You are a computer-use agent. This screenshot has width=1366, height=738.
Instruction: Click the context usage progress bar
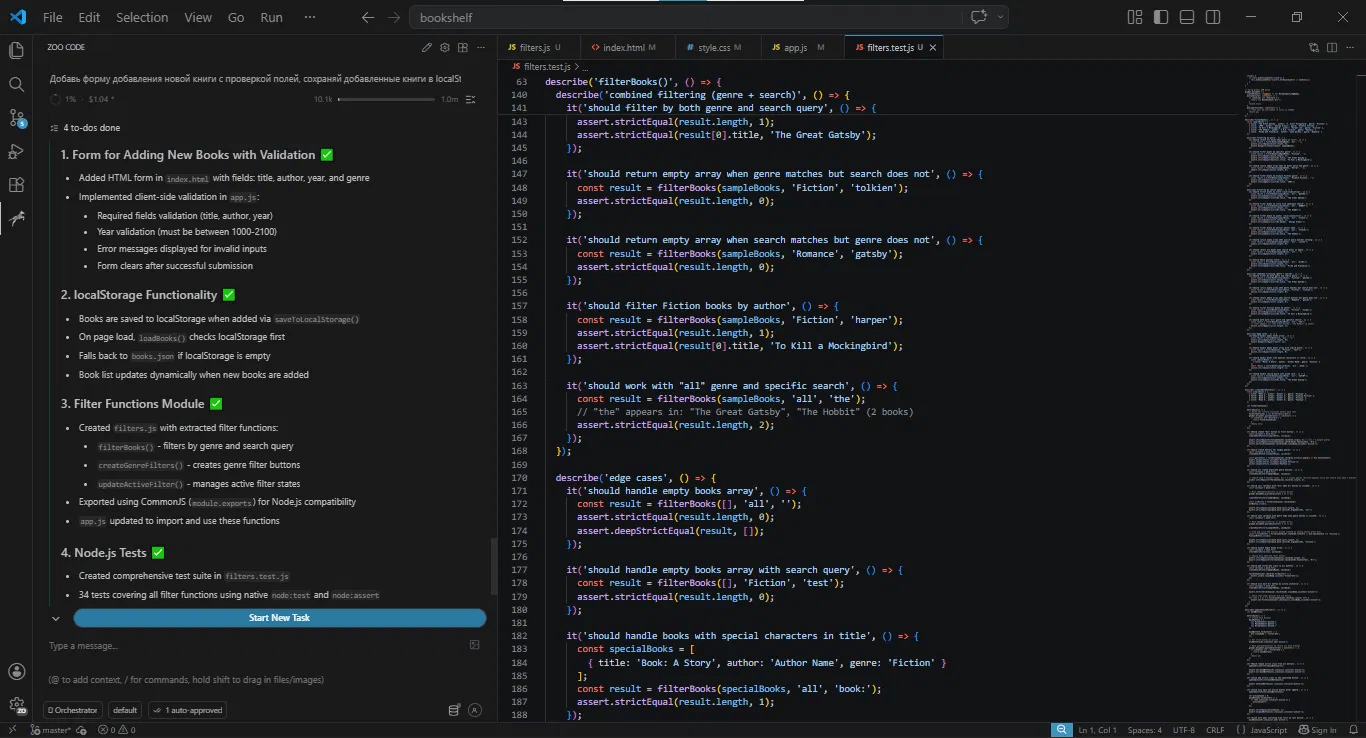pos(386,99)
